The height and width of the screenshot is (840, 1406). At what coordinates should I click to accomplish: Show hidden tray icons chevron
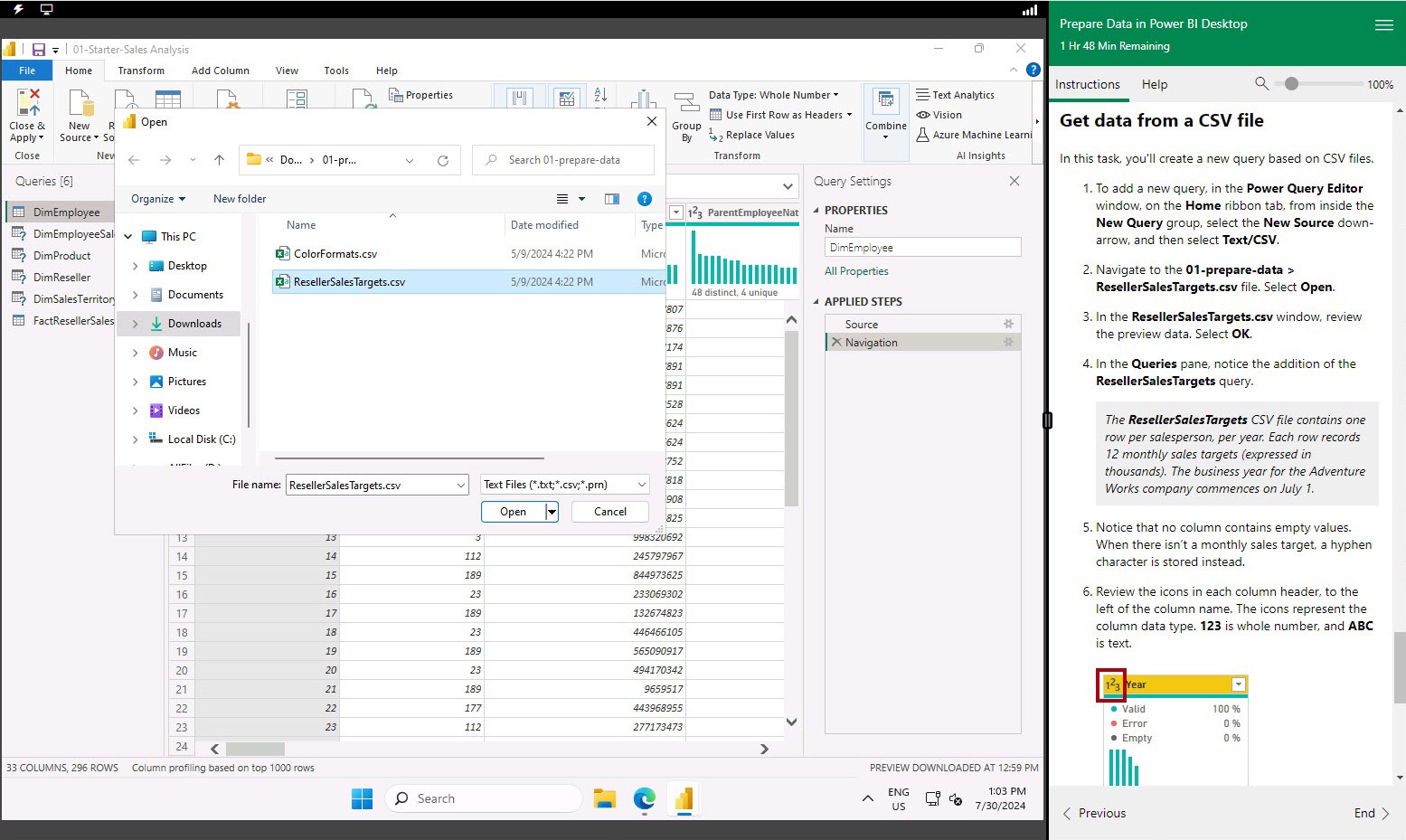(x=868, y=798)
